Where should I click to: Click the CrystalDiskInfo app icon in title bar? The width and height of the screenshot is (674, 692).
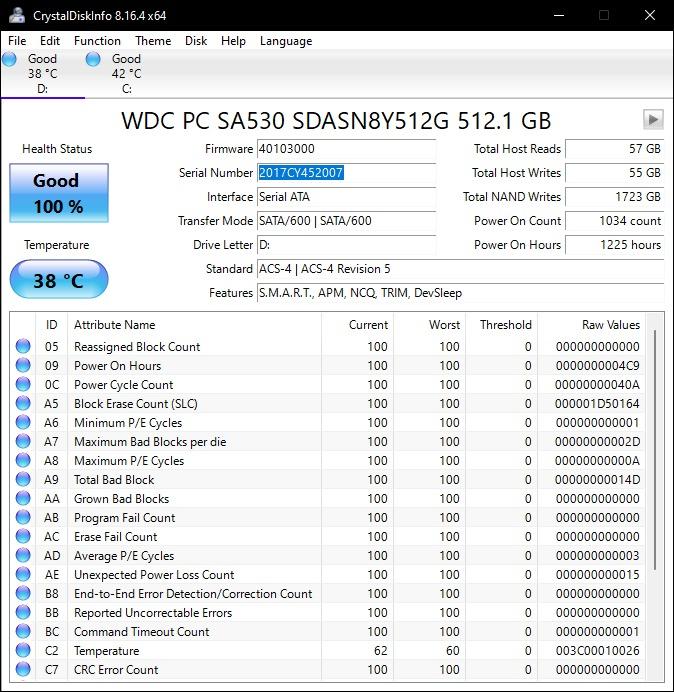[17, 15]
